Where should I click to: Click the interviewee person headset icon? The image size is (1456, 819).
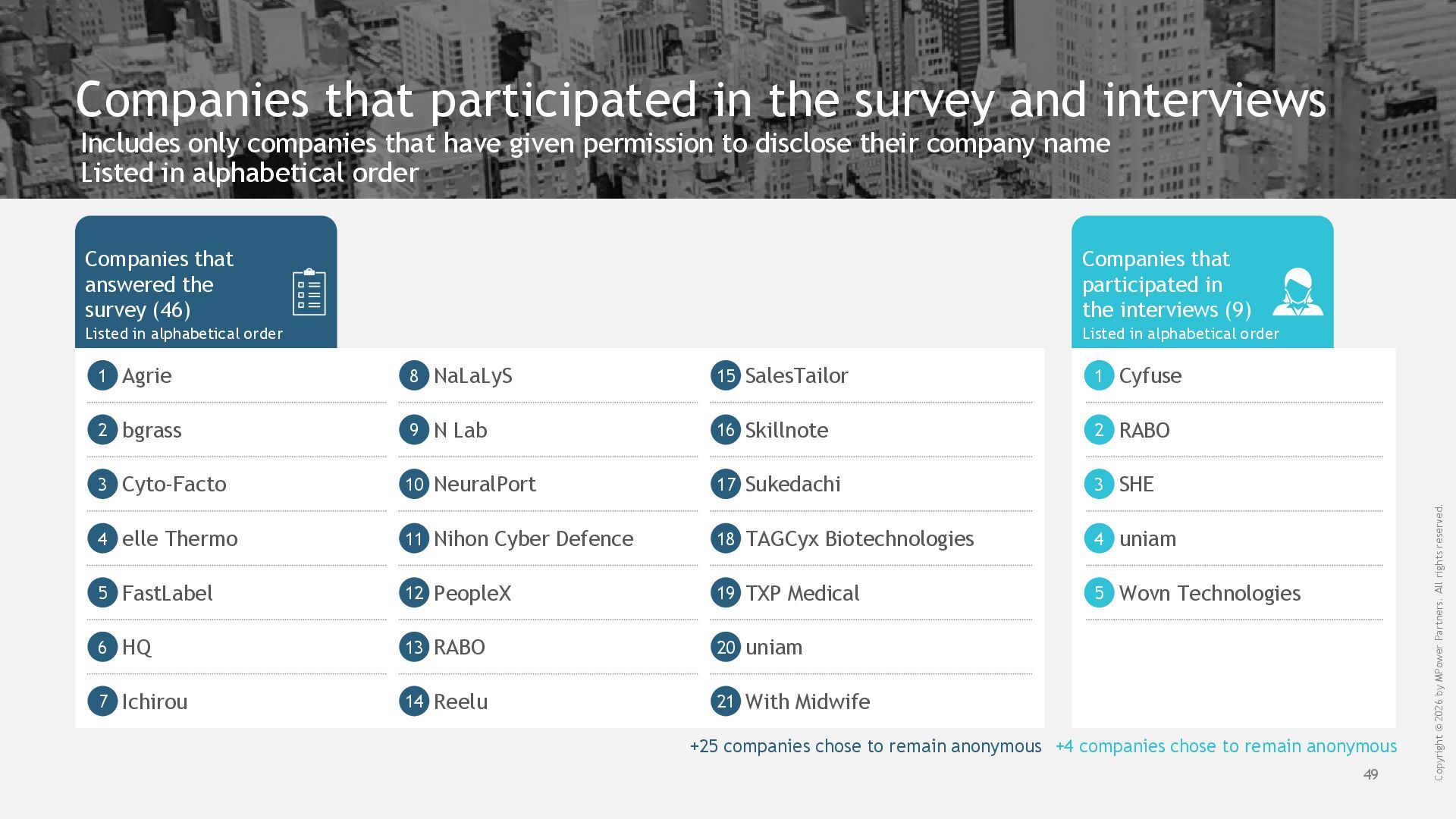tap(1298, 292)
